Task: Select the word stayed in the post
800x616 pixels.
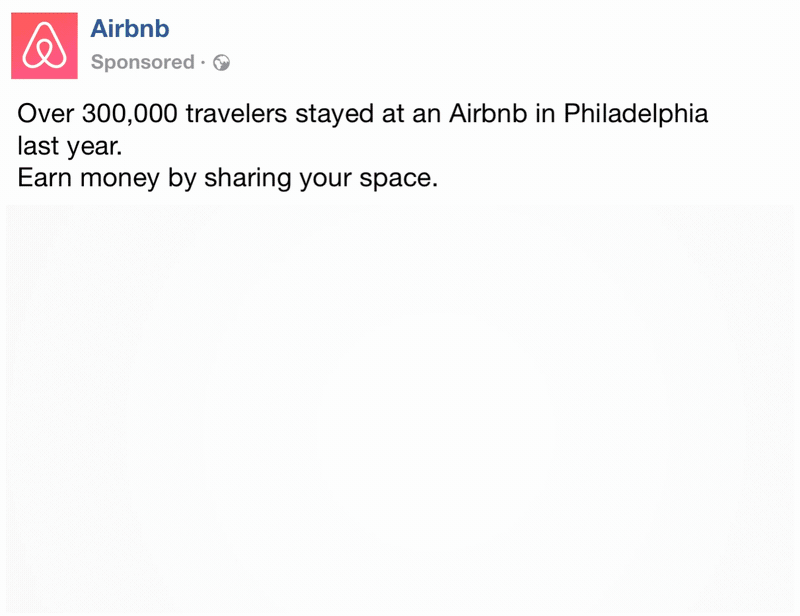Action: pyautogui.click(x=335, y=114)
